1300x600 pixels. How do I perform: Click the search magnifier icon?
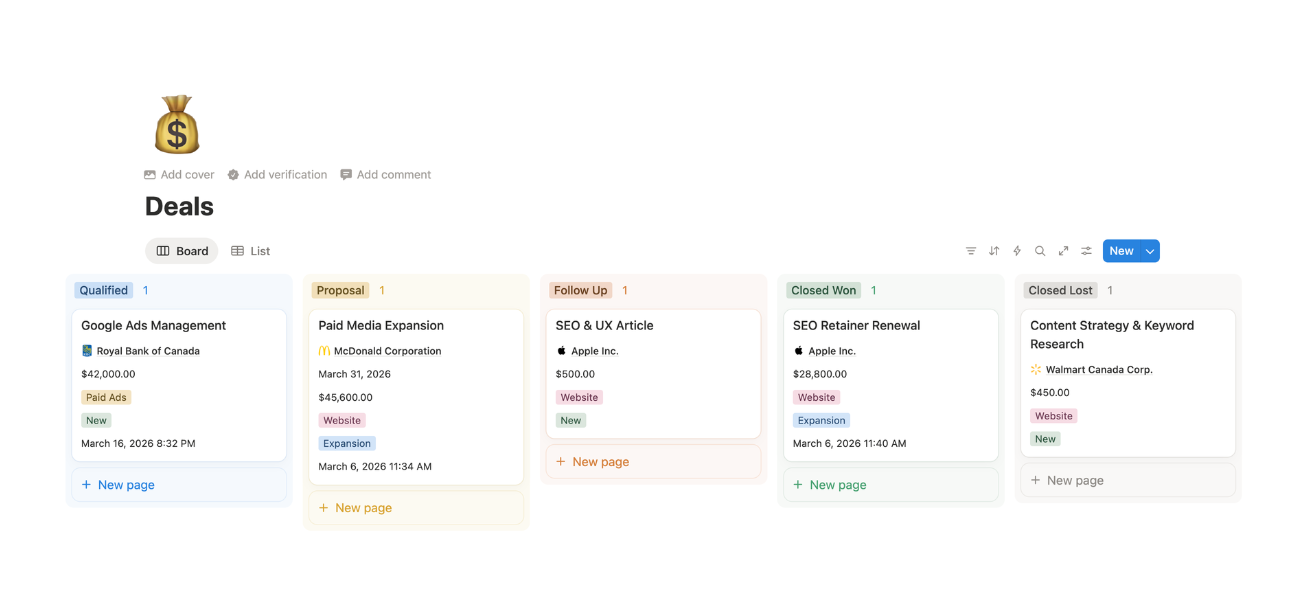coord(1040,251)
